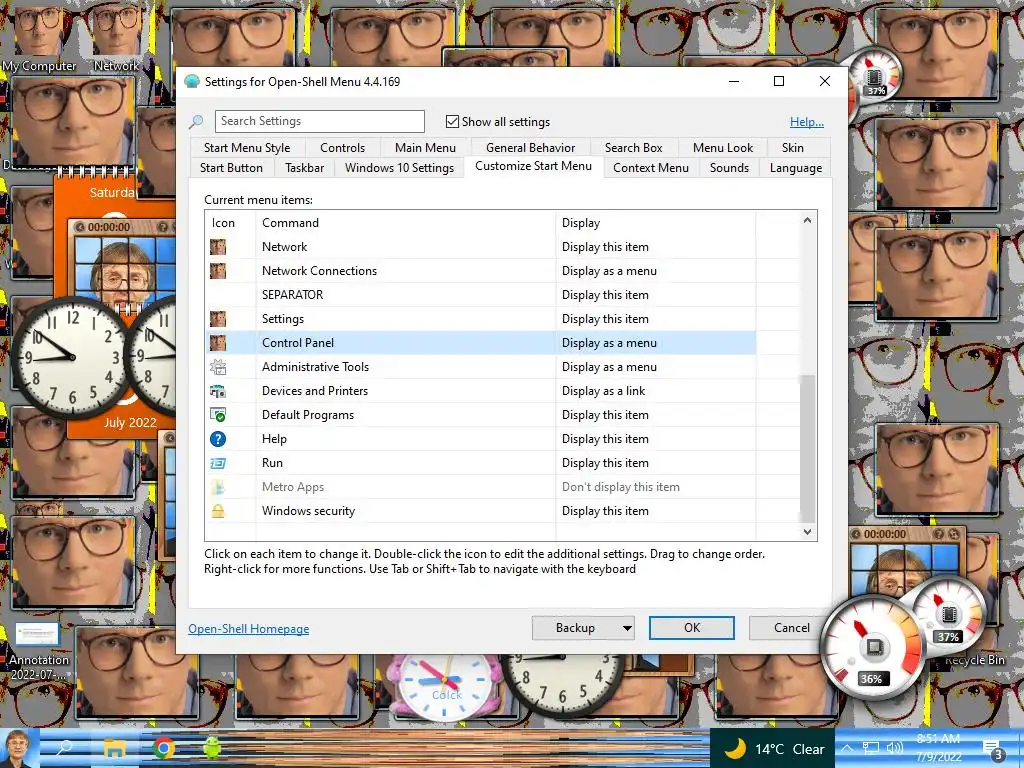1024x768 pixels.
Task: Open the Skin tab
Action: (x=792, y=148)
